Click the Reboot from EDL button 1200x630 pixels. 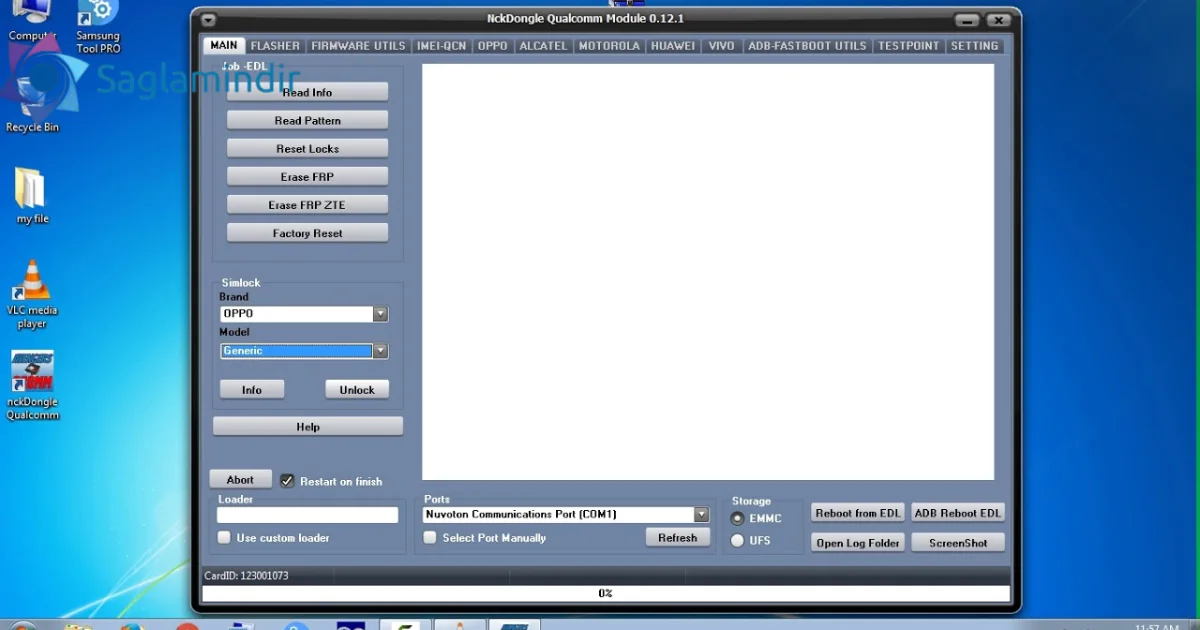(x=858, y=513)
